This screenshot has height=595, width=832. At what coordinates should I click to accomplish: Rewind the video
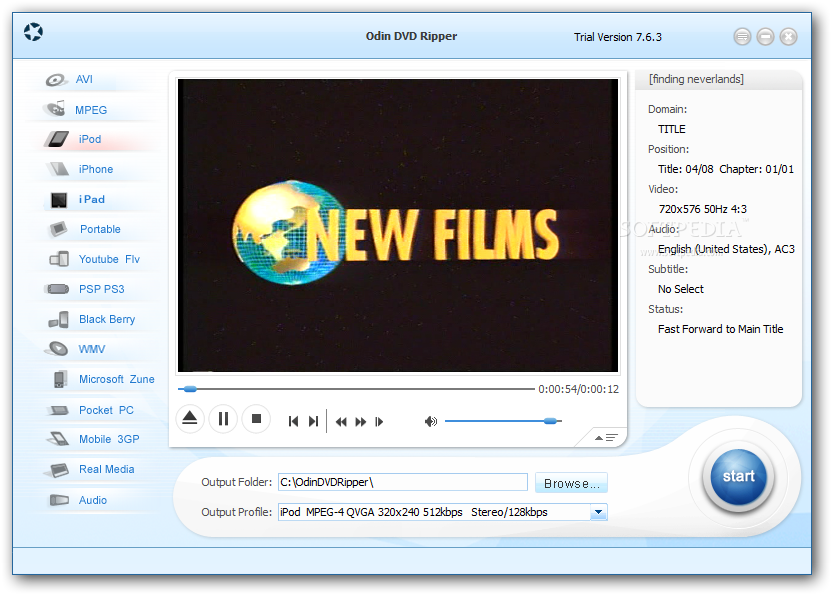[341, 422]
